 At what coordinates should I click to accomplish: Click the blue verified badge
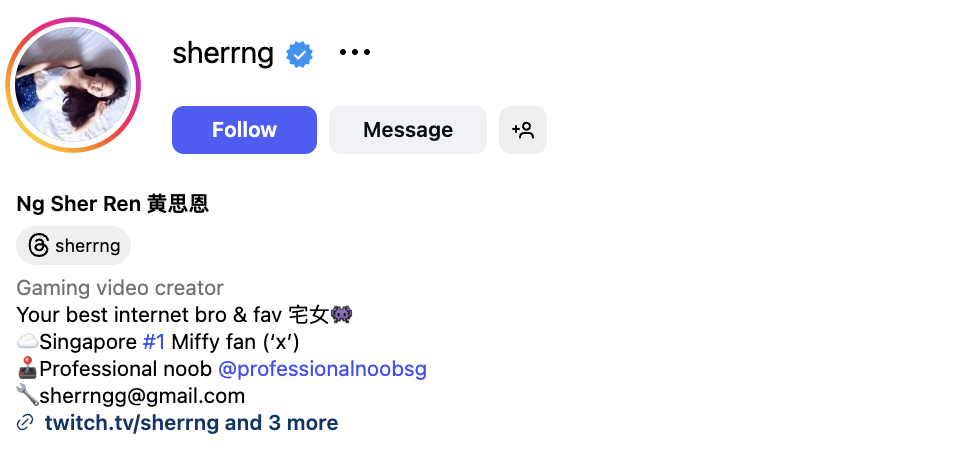300,54
